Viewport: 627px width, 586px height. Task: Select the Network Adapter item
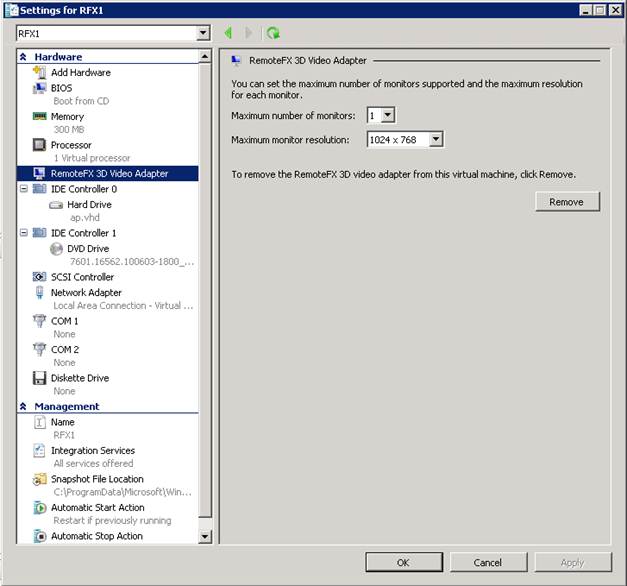(x=86, y=293)
